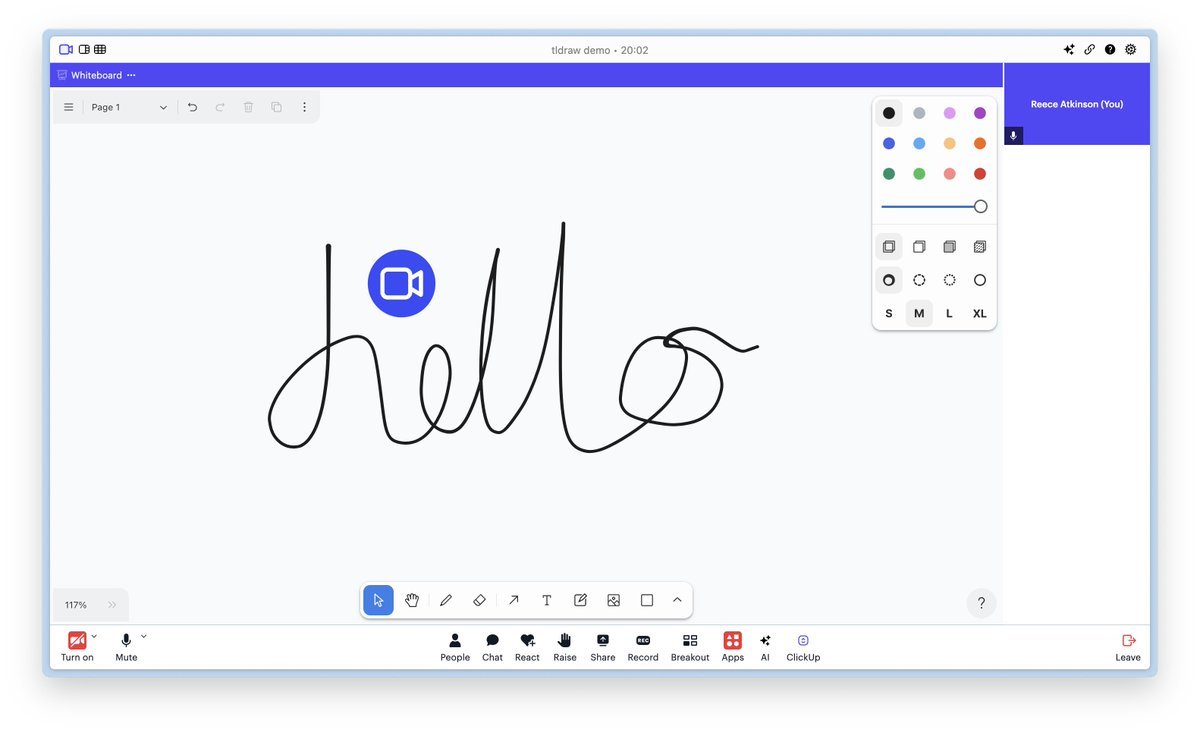Activate the Hand pan tool
The image size is (1200, 733).
(x=412, y=600)
